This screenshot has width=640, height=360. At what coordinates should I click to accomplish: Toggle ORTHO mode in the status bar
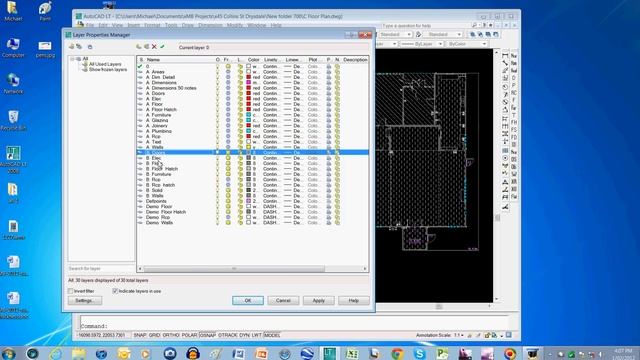[171, 335]
